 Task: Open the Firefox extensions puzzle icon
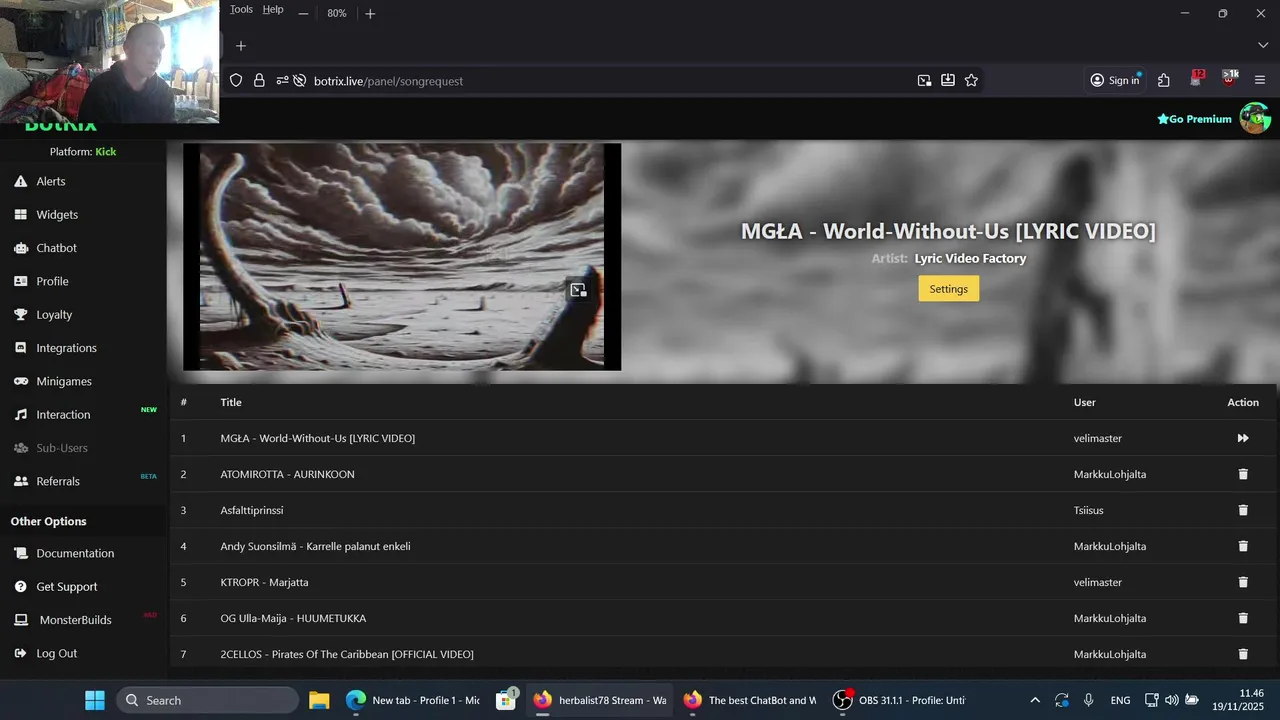(1163, 81)
